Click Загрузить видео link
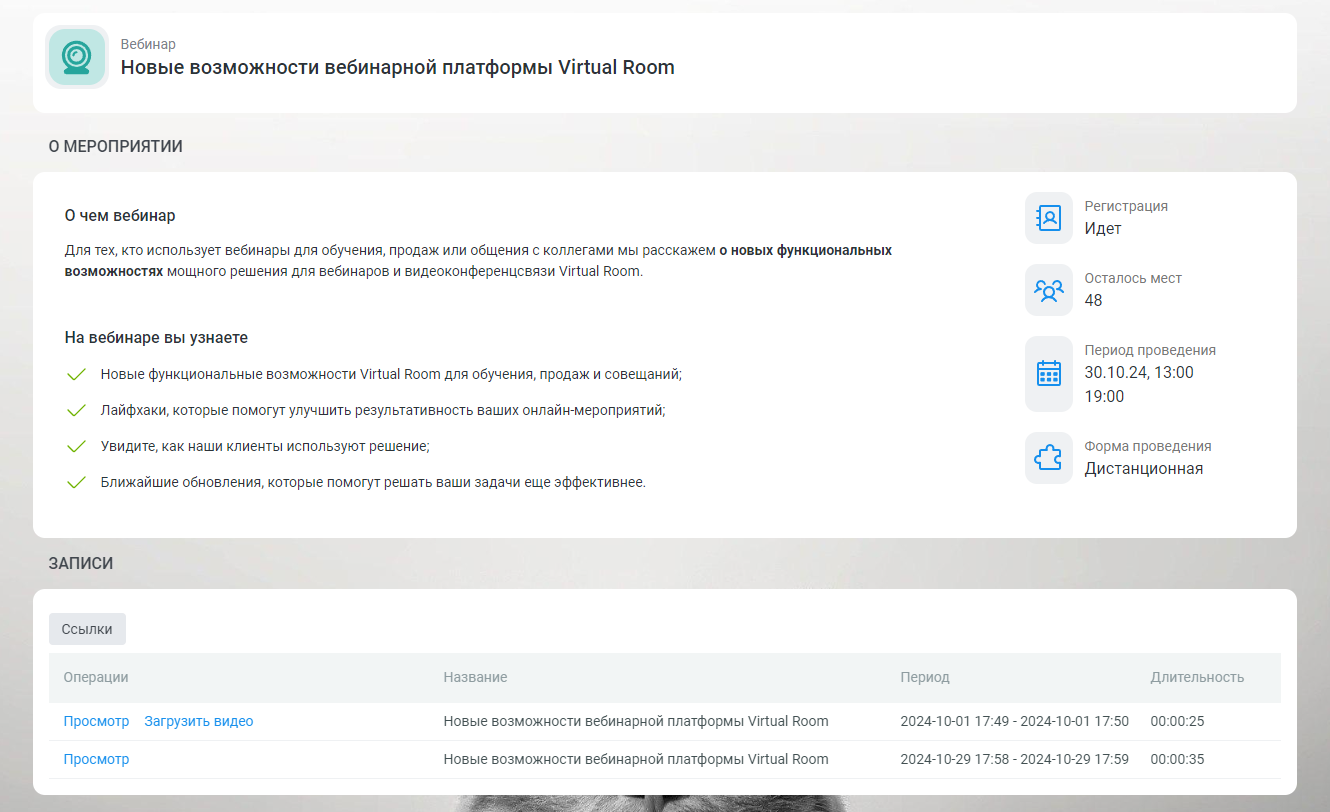1330x812 pixels. coord(199,721)
